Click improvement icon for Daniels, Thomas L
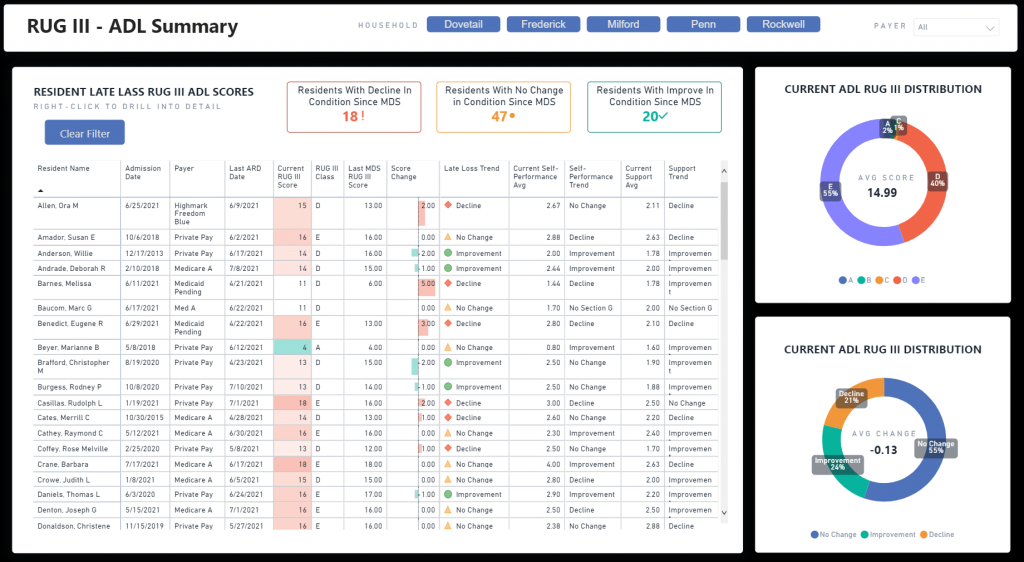1024x562 pixels. pyautogui.click(x=448, y=494)
